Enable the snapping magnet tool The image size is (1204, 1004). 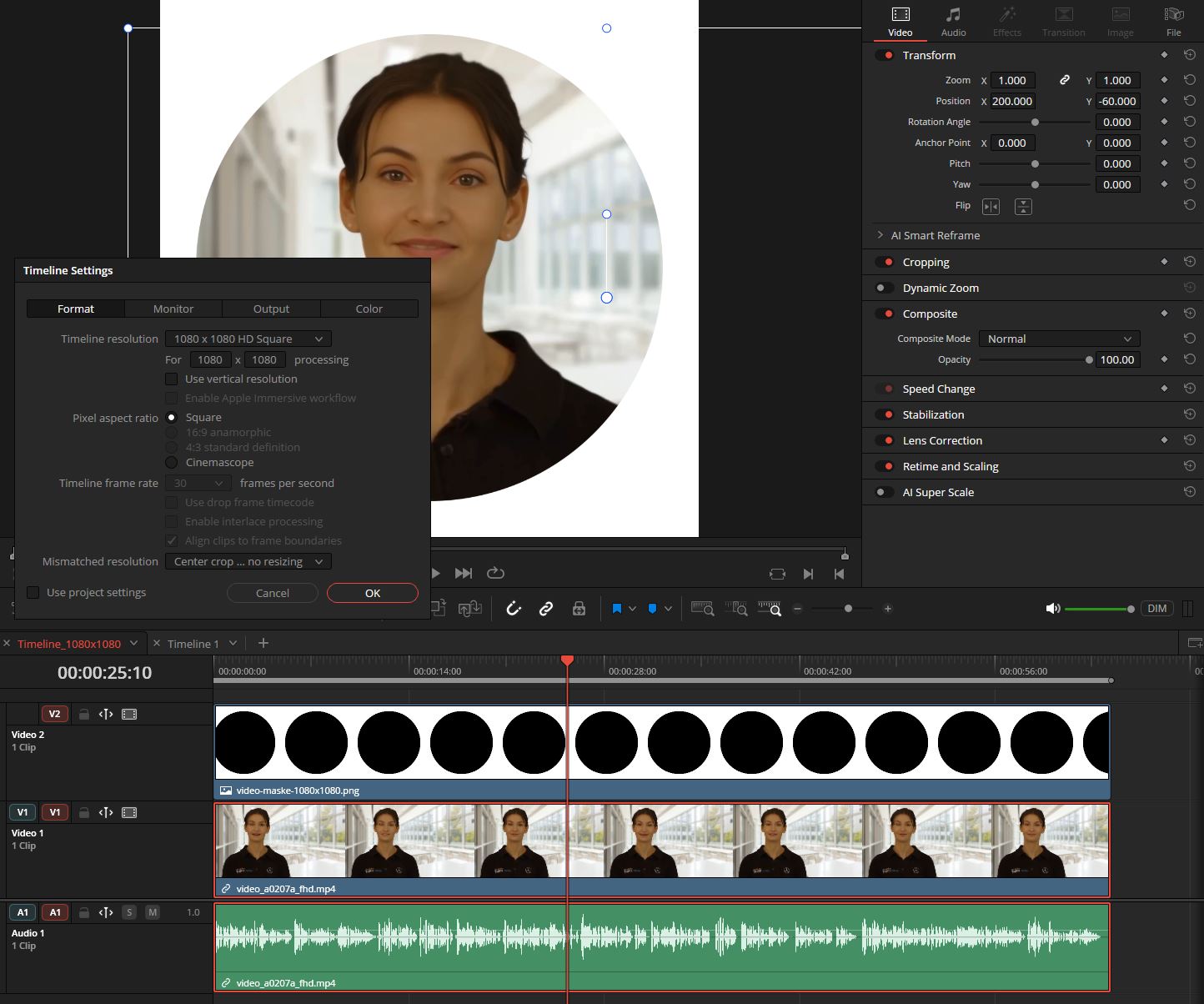click(x=514, y=608)
